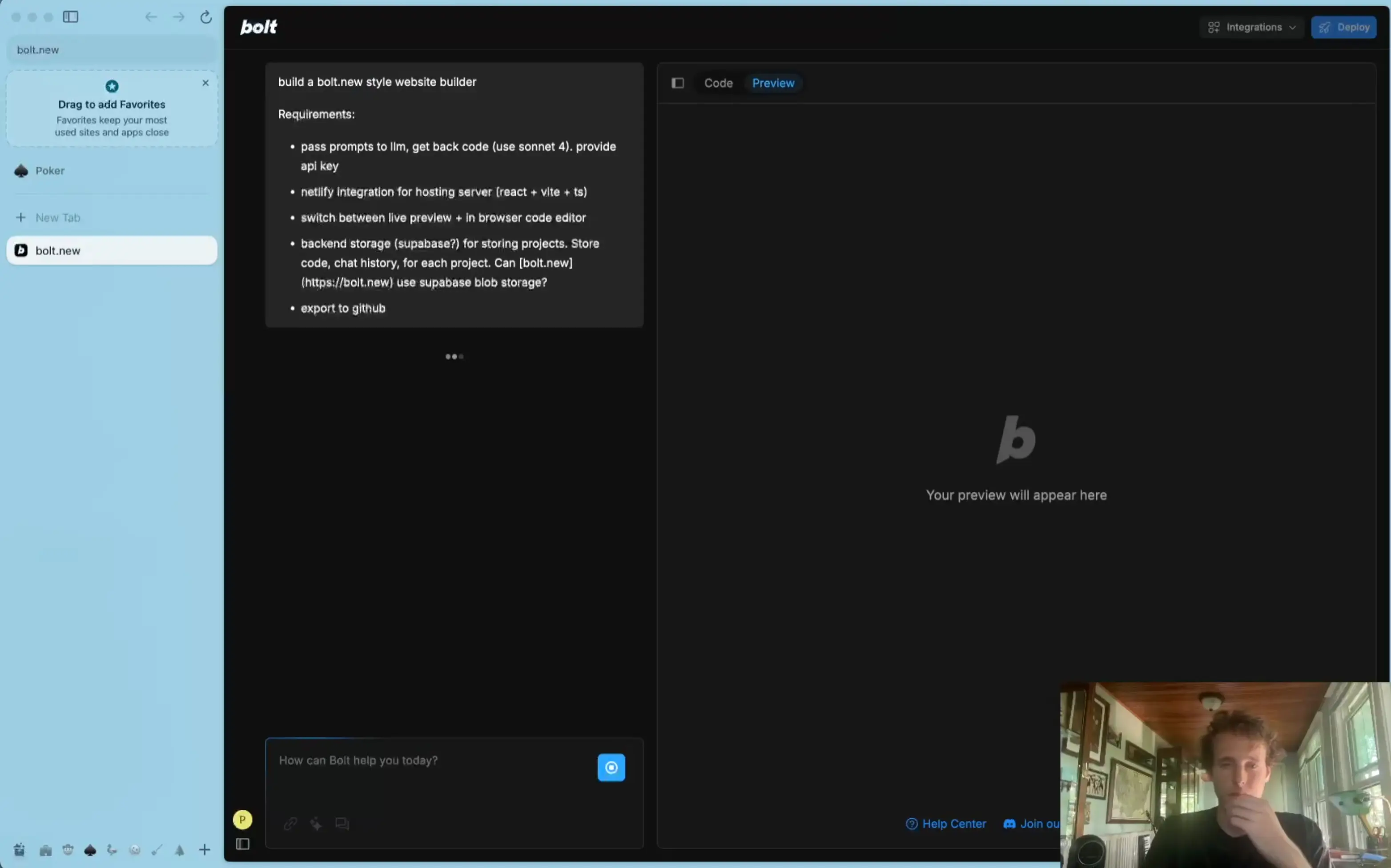Click the bolt.new address bar
1391x868 pixels.
point(112,50)
